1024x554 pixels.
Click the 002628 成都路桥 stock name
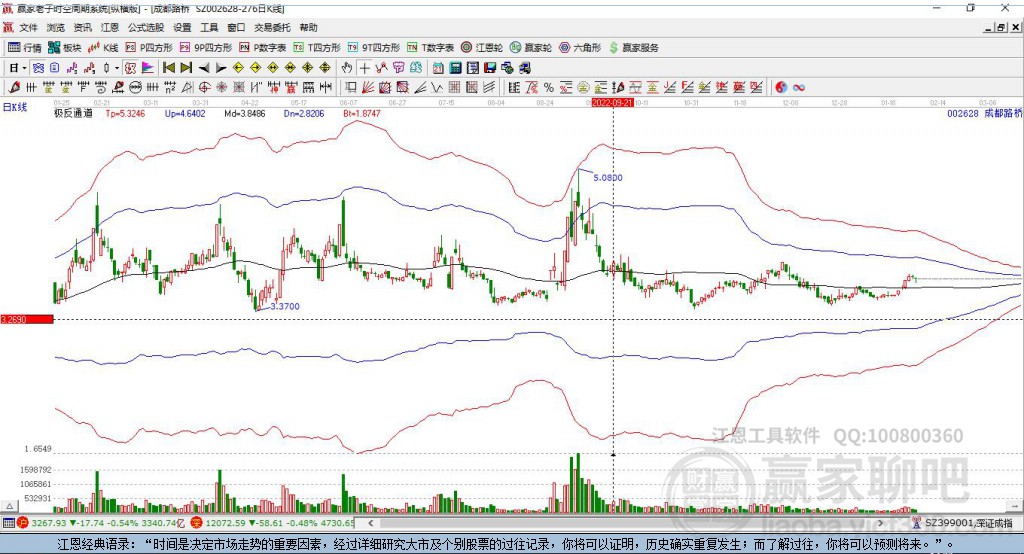[984, 114]
